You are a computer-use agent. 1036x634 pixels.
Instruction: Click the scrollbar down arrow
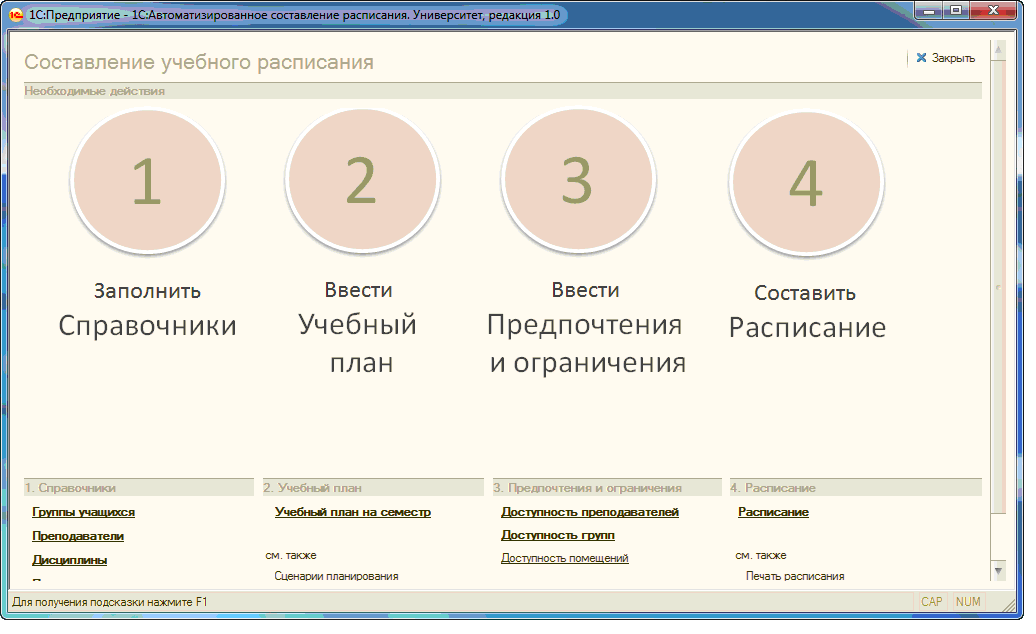[997, 569]
